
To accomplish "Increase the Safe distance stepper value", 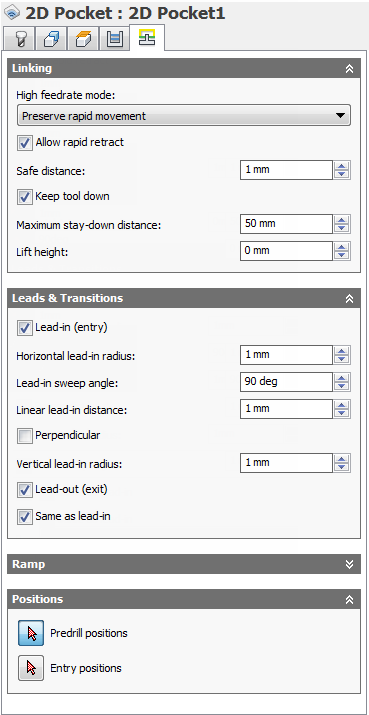I will point(341,166).
